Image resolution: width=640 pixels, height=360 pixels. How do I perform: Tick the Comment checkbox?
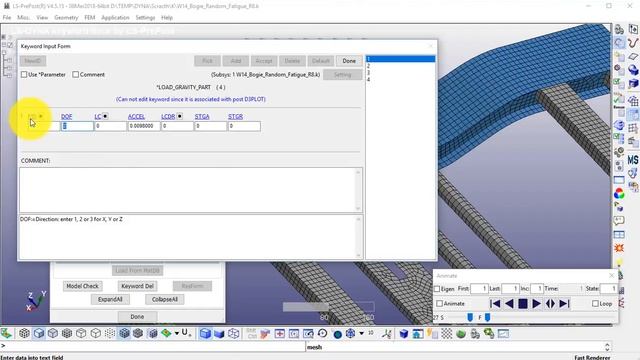point(76,75)
